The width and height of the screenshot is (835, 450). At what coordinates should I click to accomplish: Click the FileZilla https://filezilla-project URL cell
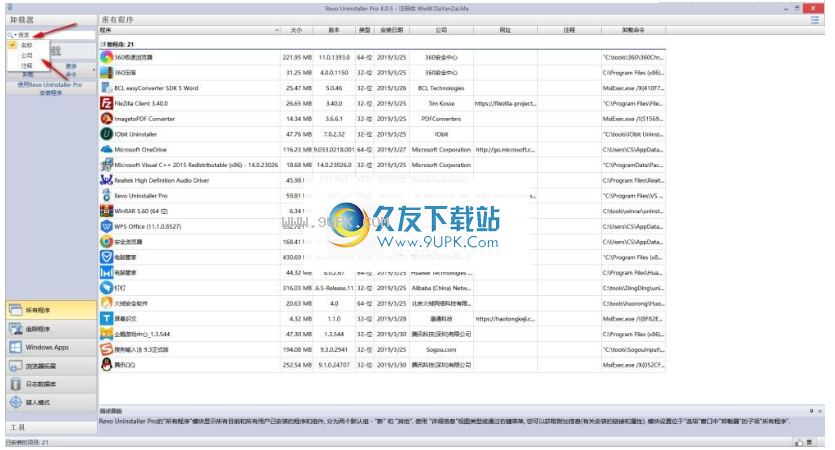(x=505, y=103)
